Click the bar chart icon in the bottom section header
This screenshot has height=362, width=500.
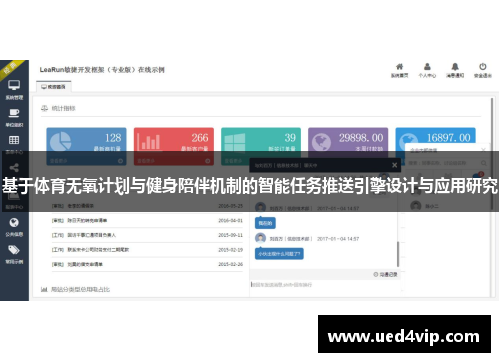click(x=44, y=289)
